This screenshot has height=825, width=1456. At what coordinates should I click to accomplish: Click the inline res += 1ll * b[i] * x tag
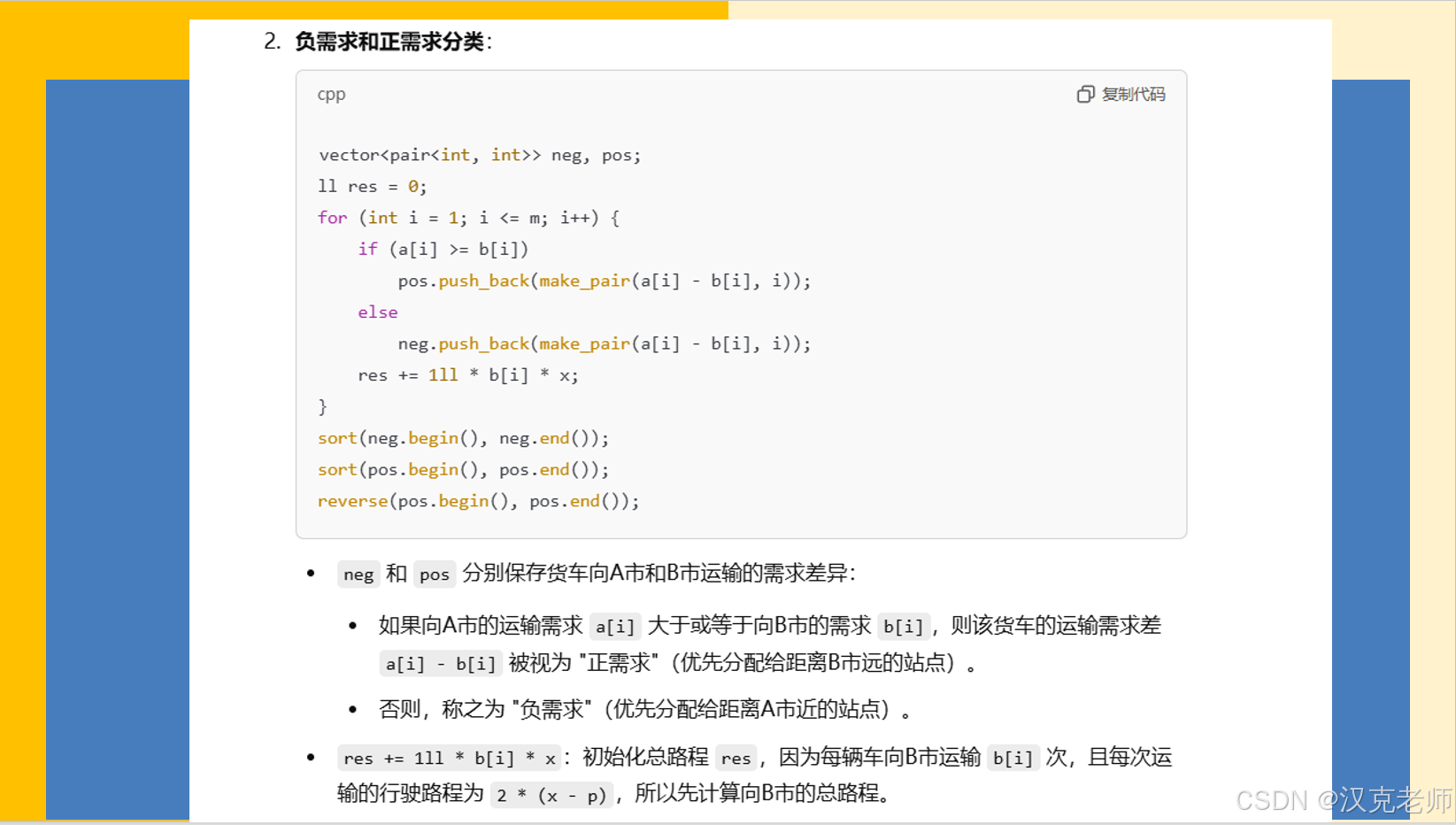pyautogui.click(x=450, y=758)
